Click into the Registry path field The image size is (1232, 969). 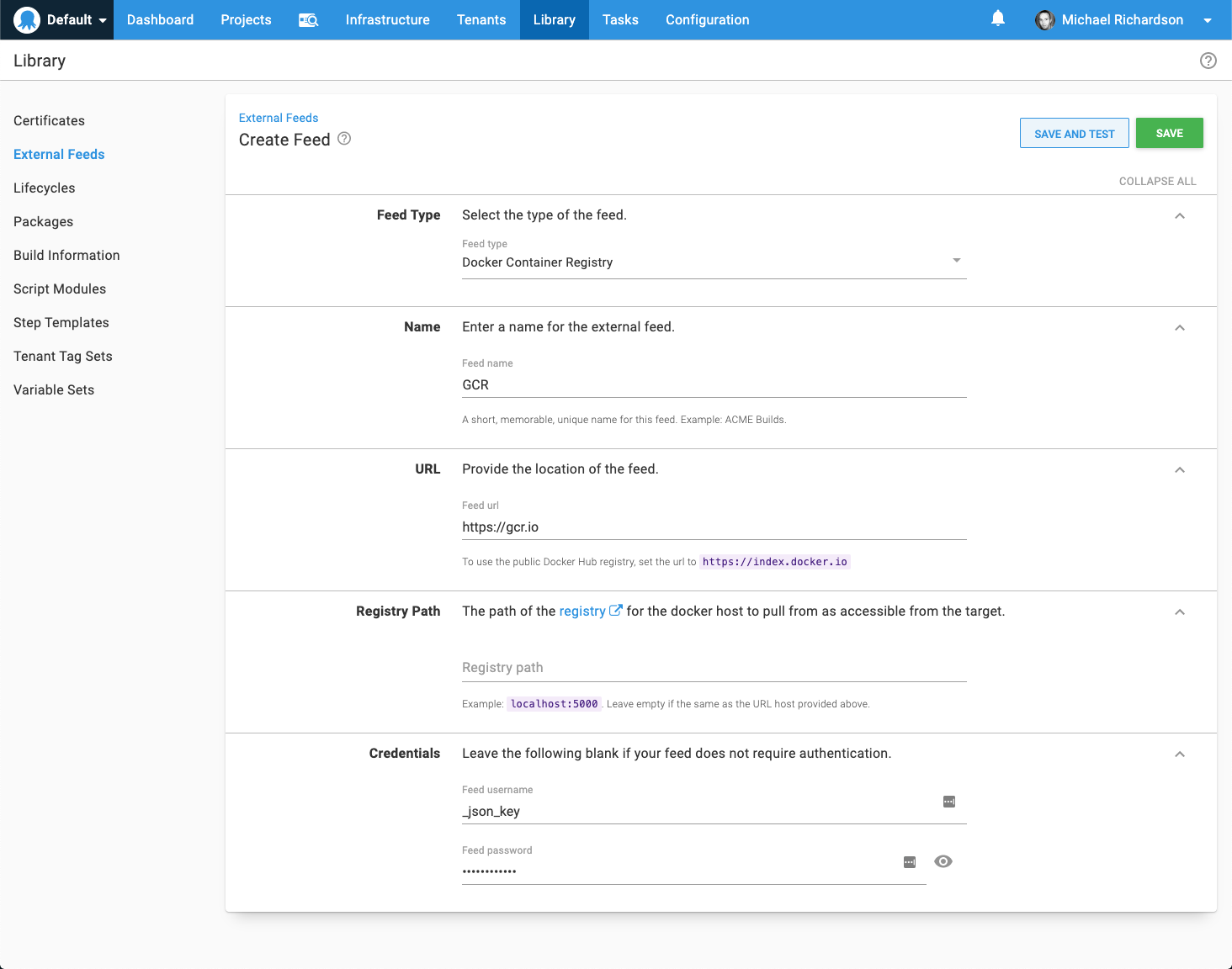click(x=714, y=668)
